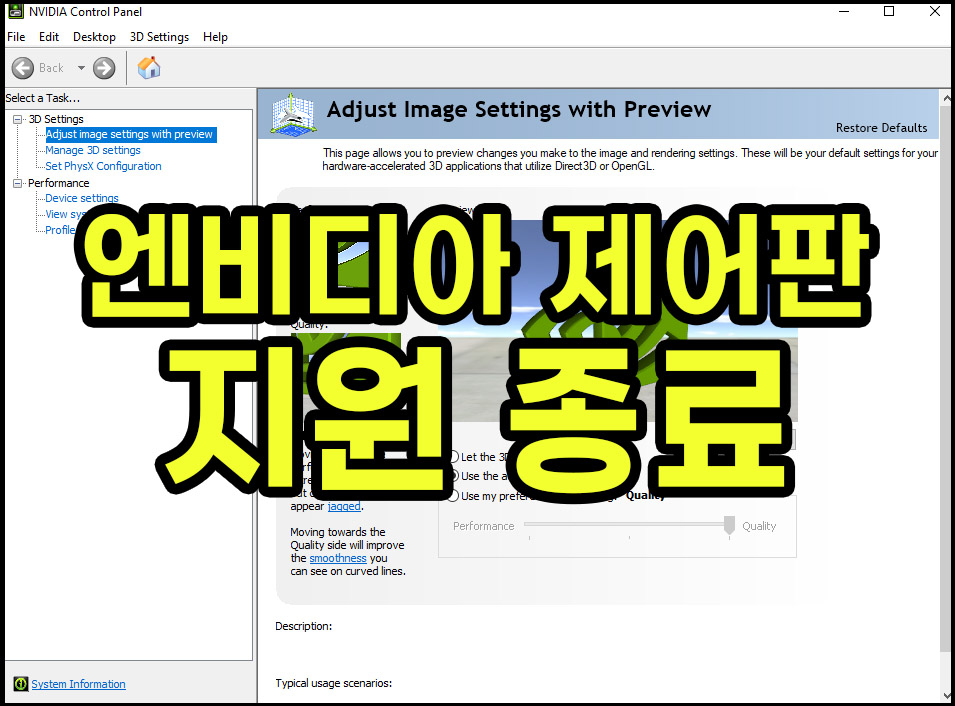Viewport: 955px width, 706px height.
Task: Open the Back history dropdown arrow
Action: (81, 68)
